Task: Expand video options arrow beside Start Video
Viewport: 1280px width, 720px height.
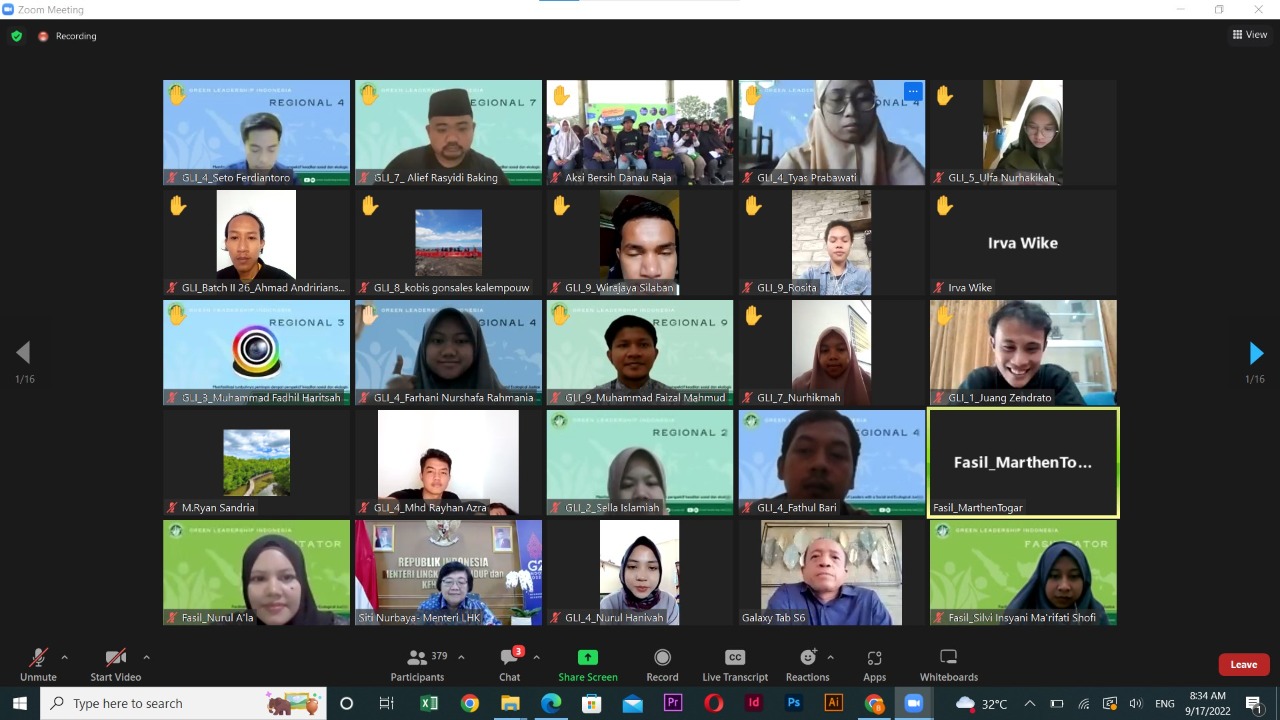Action: tap(146, 657)
